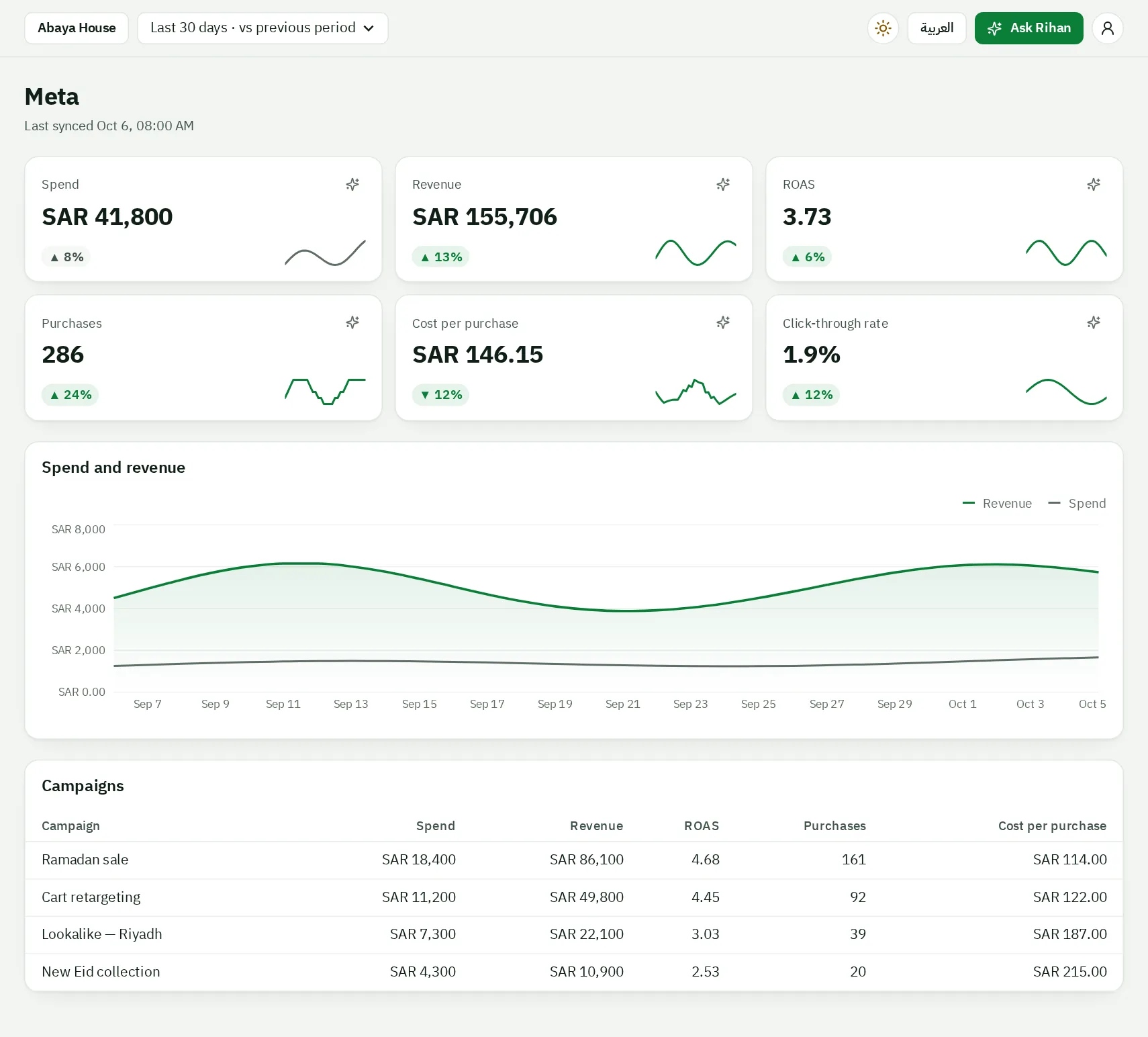Click the Click-through rate sparkline
Image resolution: width=1148 pixels, height=1037 pixels.
[1066, 392]
